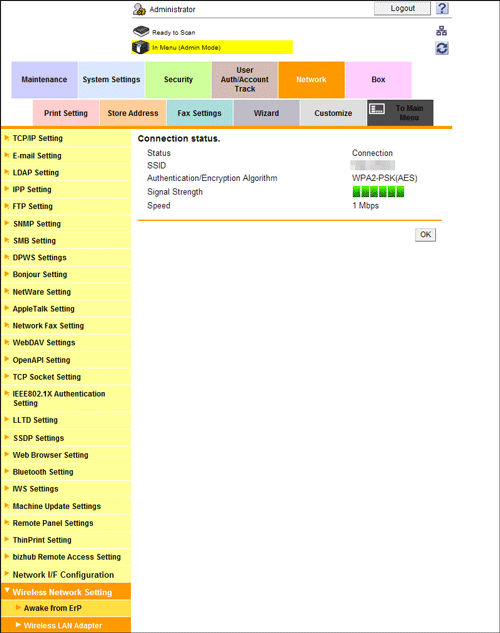Click the To Main Menu panel icon

[377, 109]
